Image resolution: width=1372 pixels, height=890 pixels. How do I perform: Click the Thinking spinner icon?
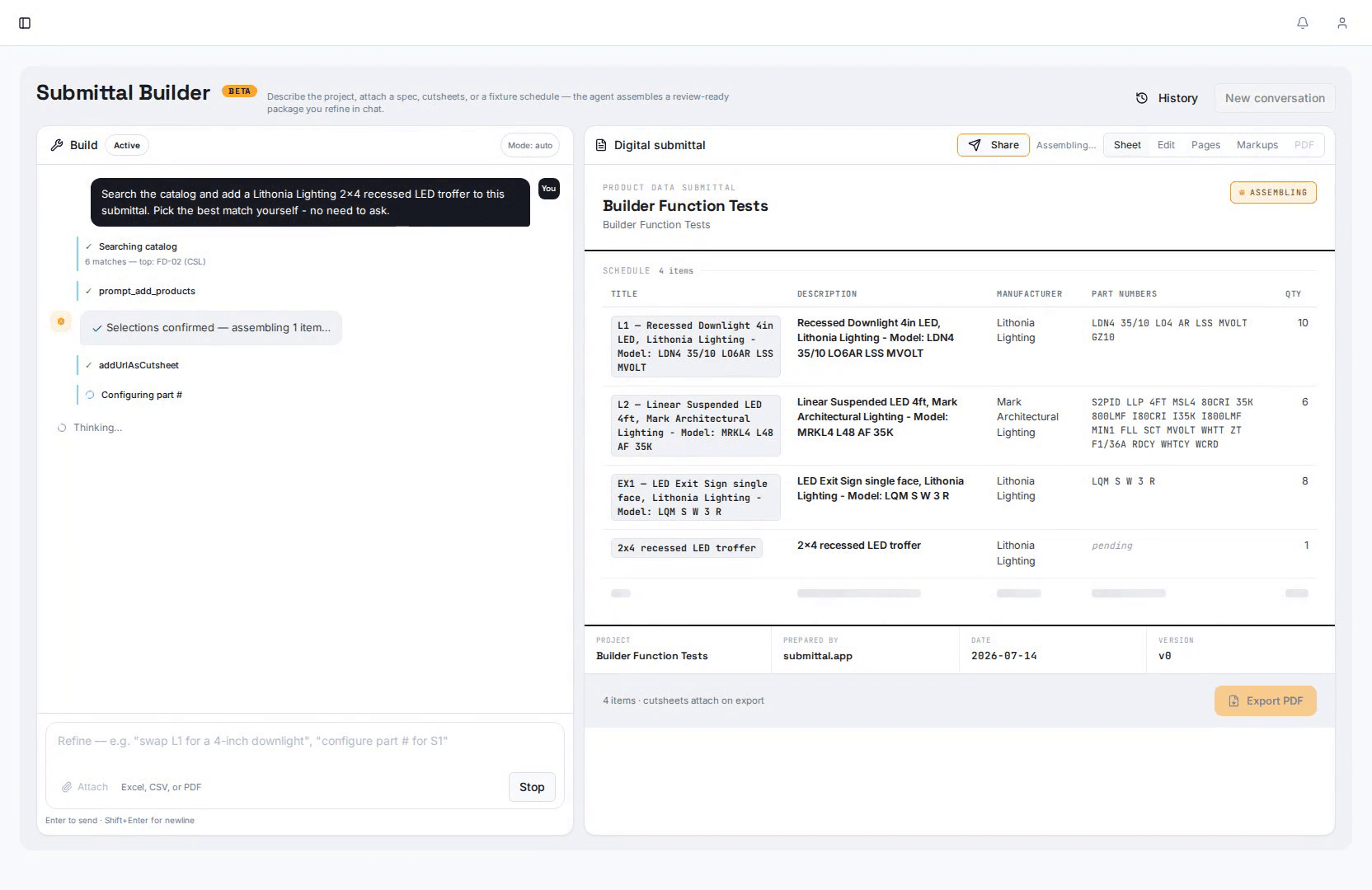point(62,428)
